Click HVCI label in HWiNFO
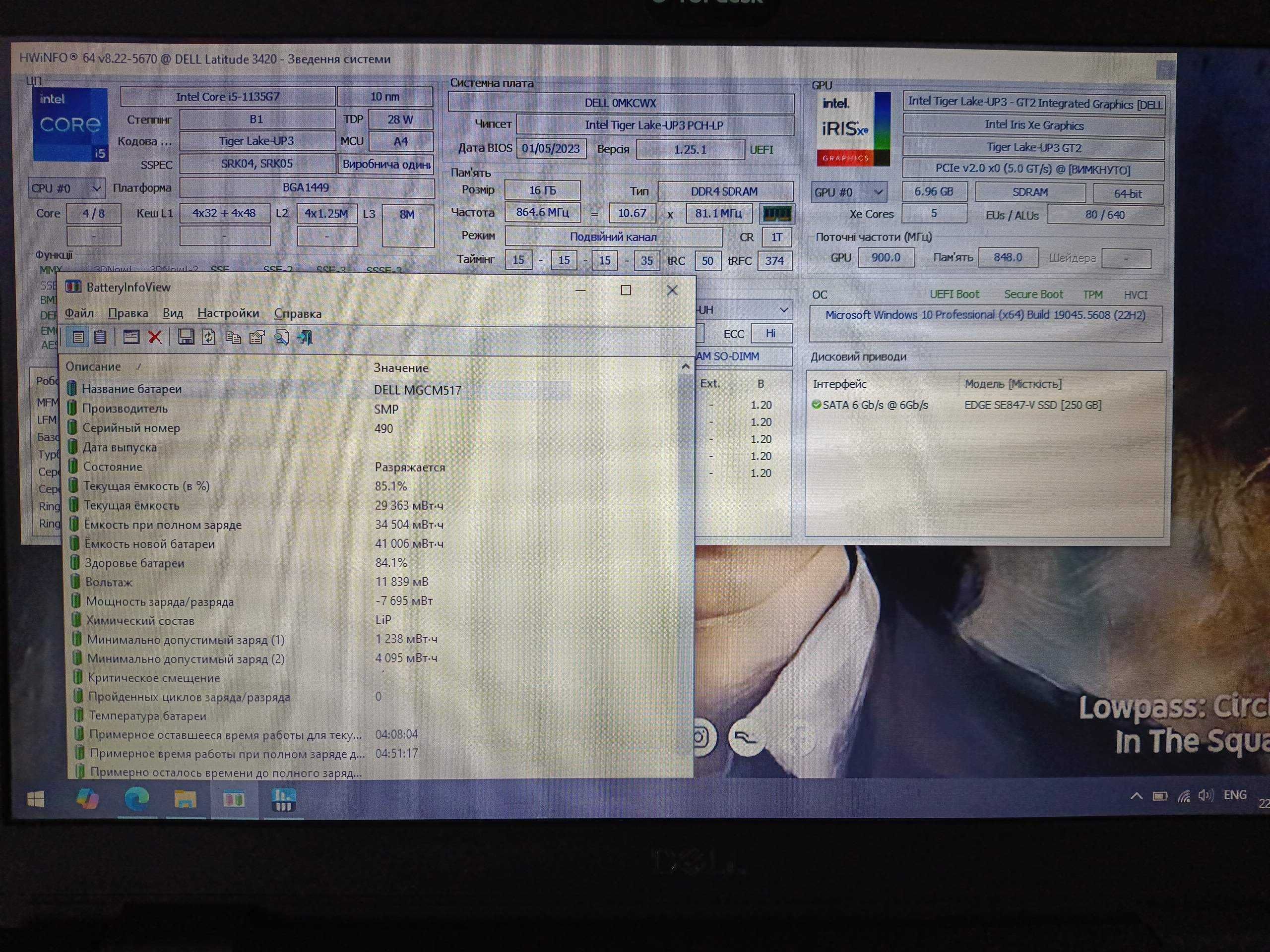 [1135, 295]
